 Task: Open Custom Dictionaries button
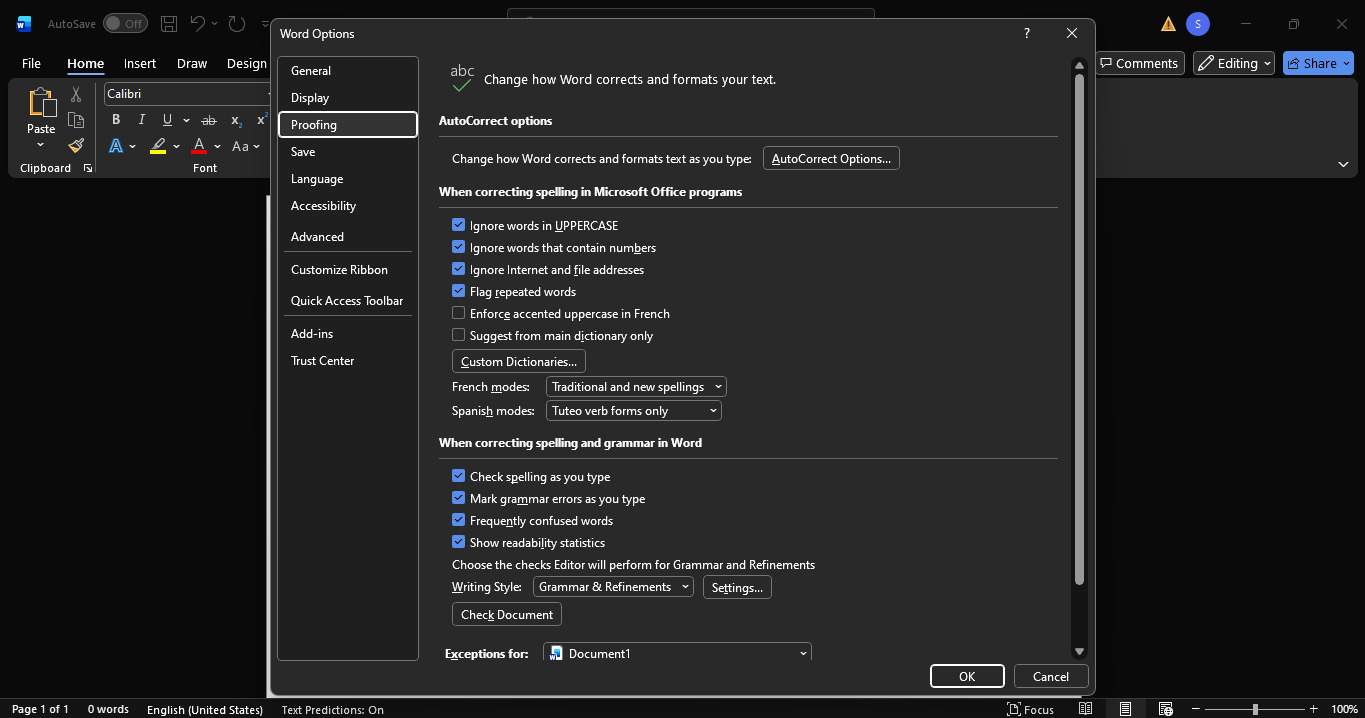518,362
